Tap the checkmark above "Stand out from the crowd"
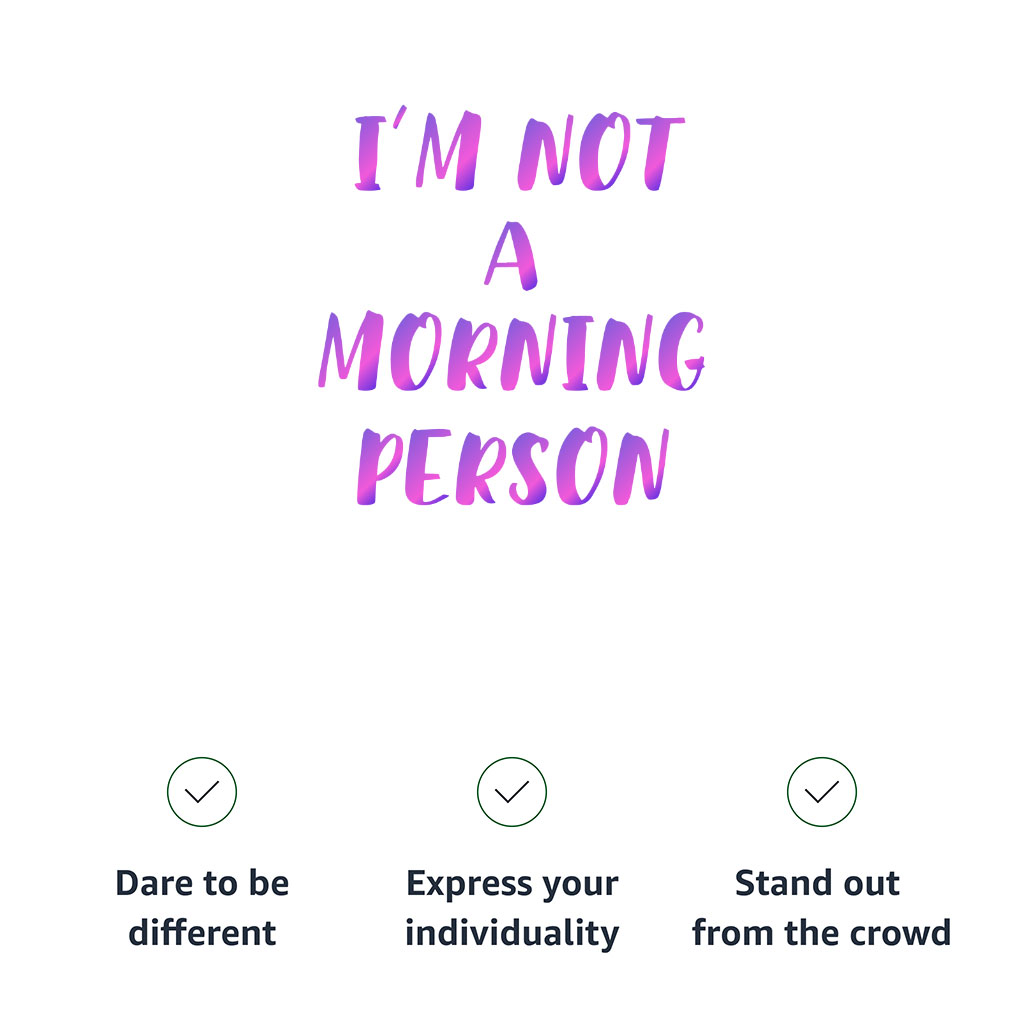 click(822, 792)
